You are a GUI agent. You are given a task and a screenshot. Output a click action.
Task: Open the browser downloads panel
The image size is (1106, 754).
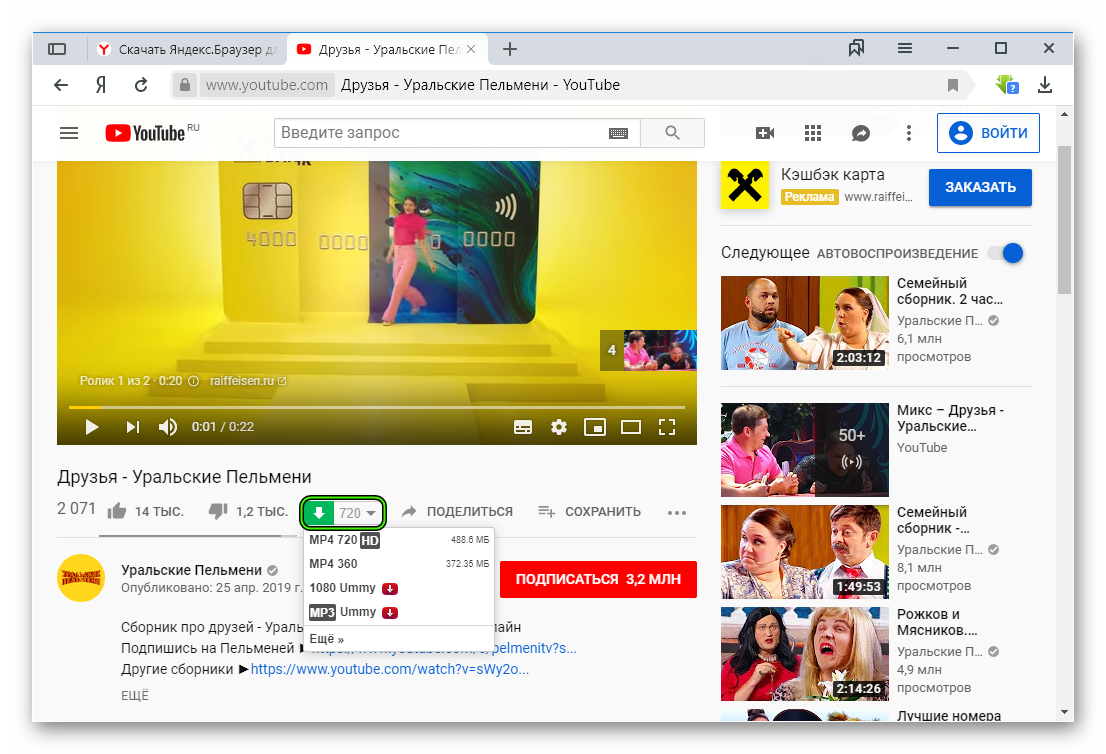point(1045,85)
